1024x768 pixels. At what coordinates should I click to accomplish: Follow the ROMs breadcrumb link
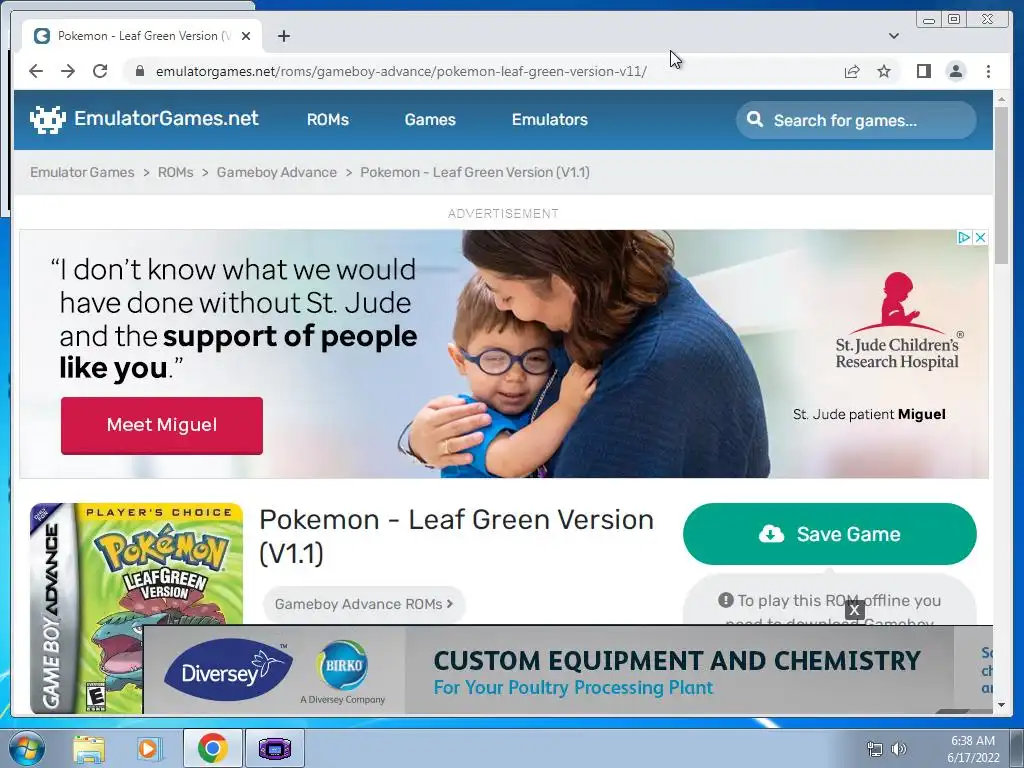tap(176, 172)
